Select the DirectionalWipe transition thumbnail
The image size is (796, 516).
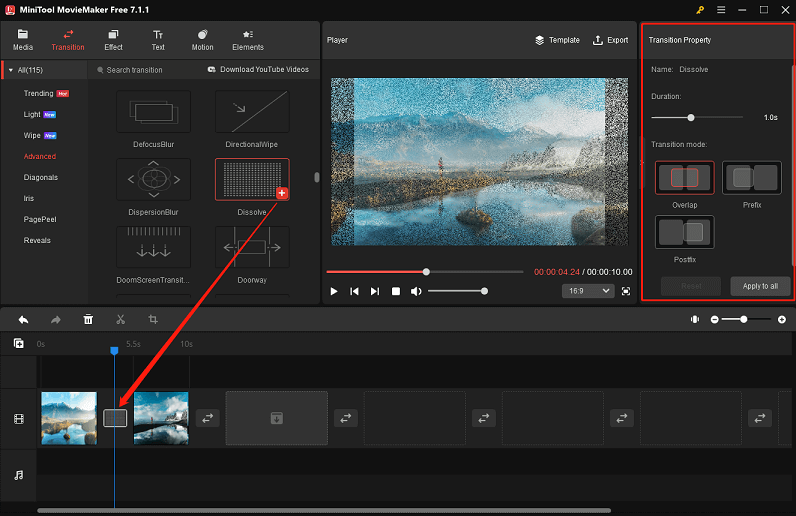(x=252, y=112)
